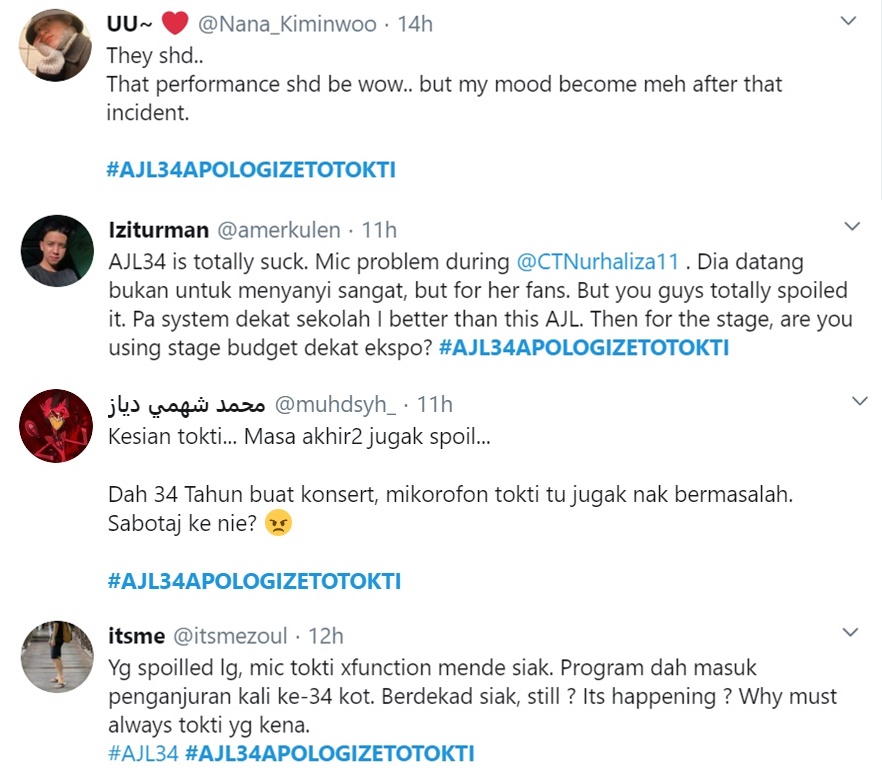Open @Nana_Kiminwoo handle
The image size is (882, 777).
tap(287, 24)
